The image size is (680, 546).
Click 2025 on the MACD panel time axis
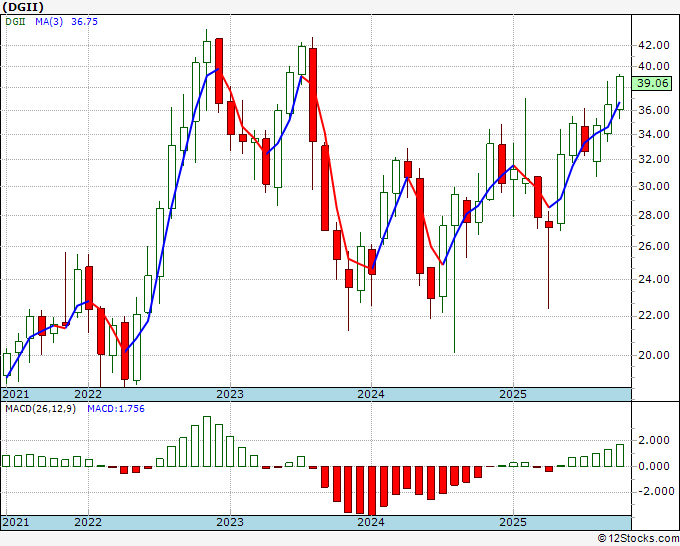coord(513,522)
